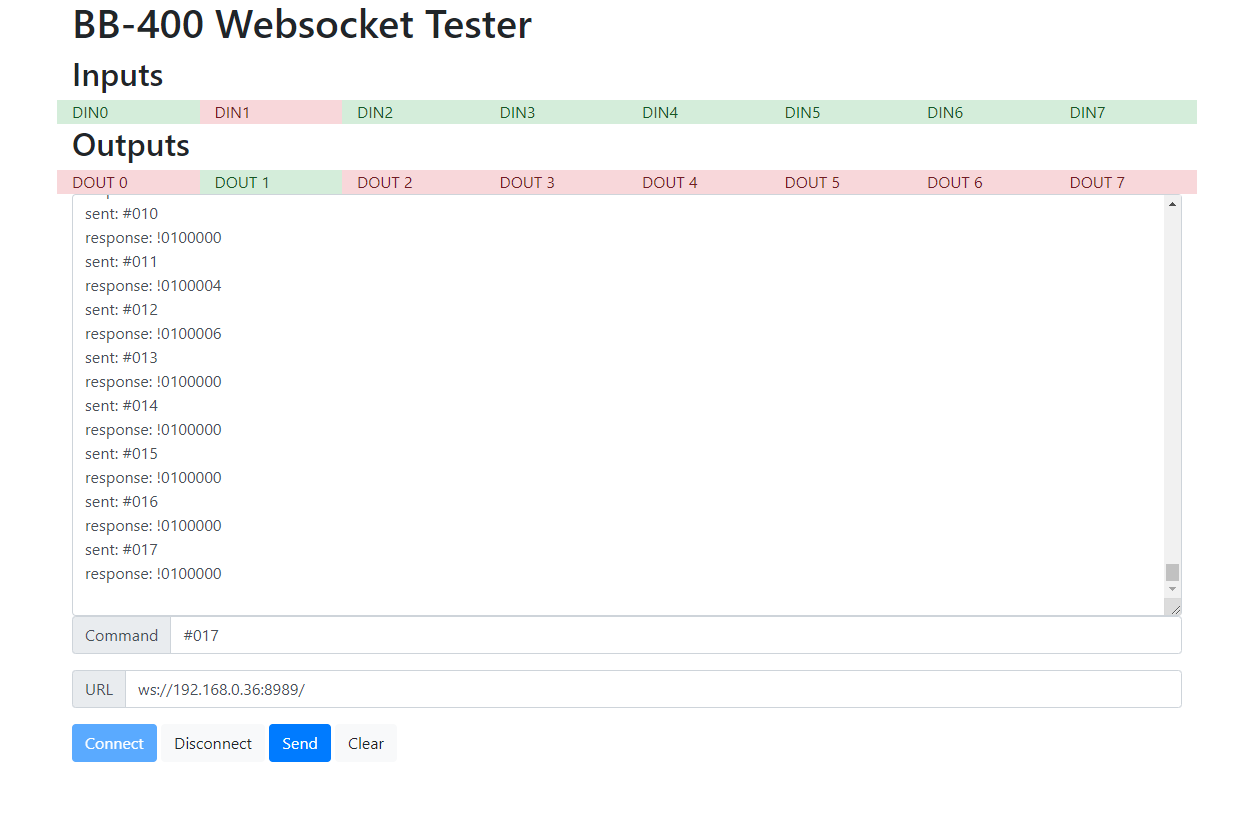Viewport: 1239px width, 835px height.
Task: Toggle the DOUT 7 output cell
Action: pyautogui.click(x=1128, y=182)
